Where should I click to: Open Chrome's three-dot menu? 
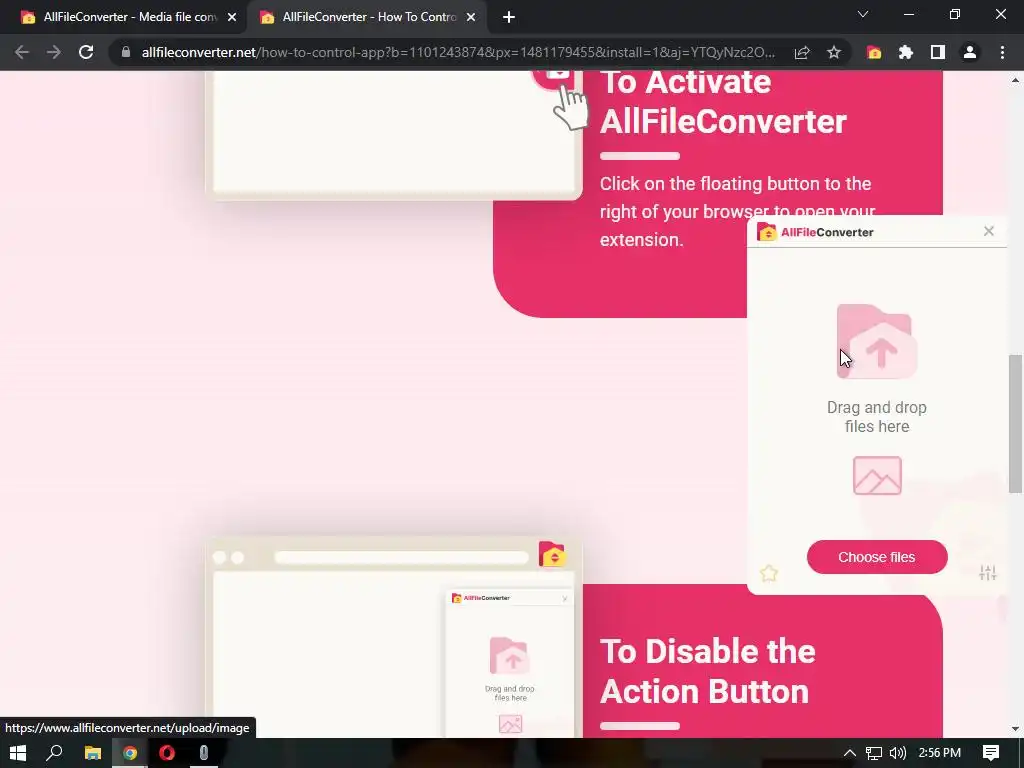tap(1002, 52)
